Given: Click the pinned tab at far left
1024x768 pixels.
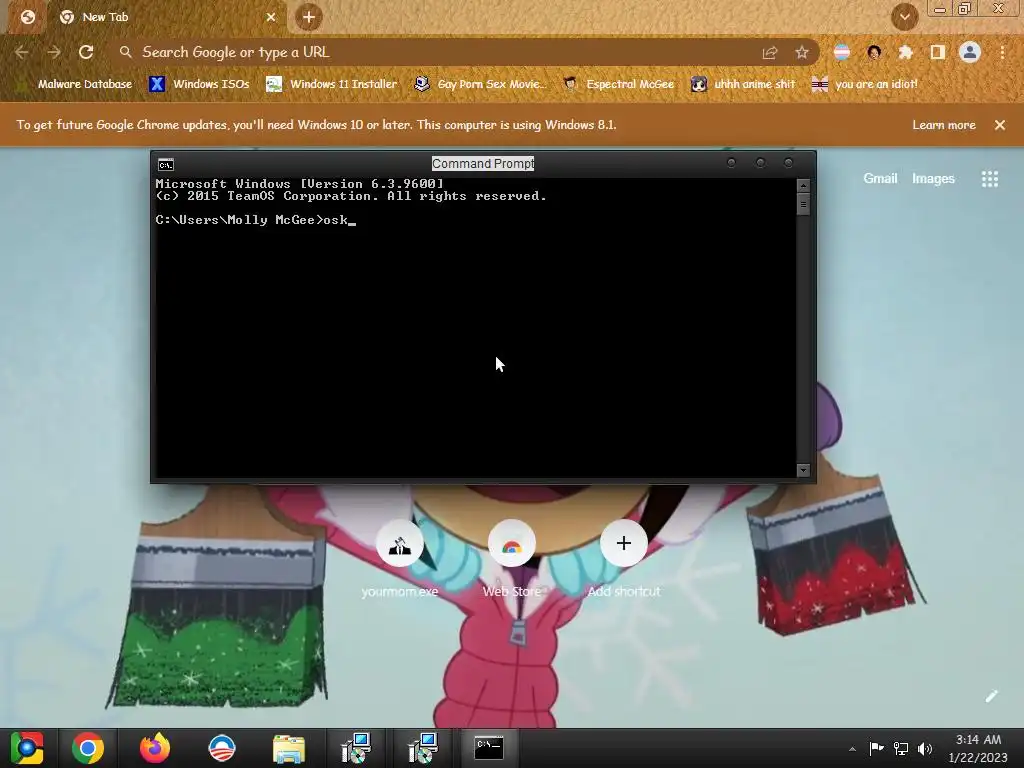Looking at the screenshot, I should tap(27, 17).
